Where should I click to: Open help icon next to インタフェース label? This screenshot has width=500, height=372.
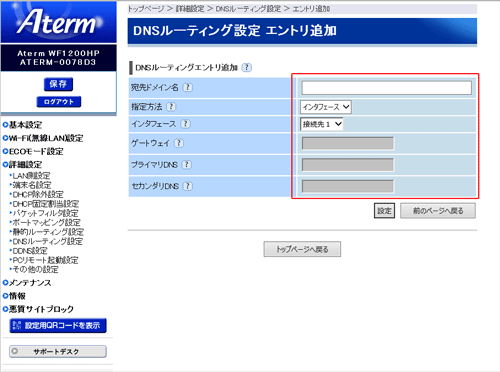click(185, 124)
